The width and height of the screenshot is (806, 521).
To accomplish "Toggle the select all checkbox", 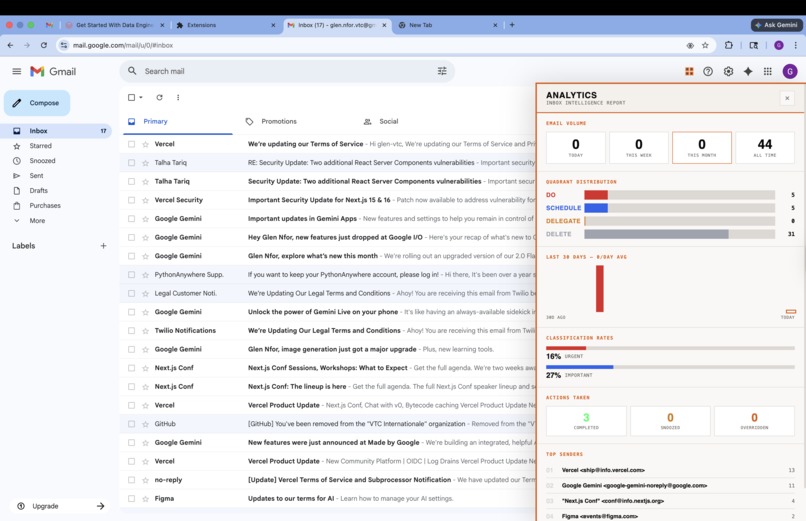I will [x=132, y=97].
